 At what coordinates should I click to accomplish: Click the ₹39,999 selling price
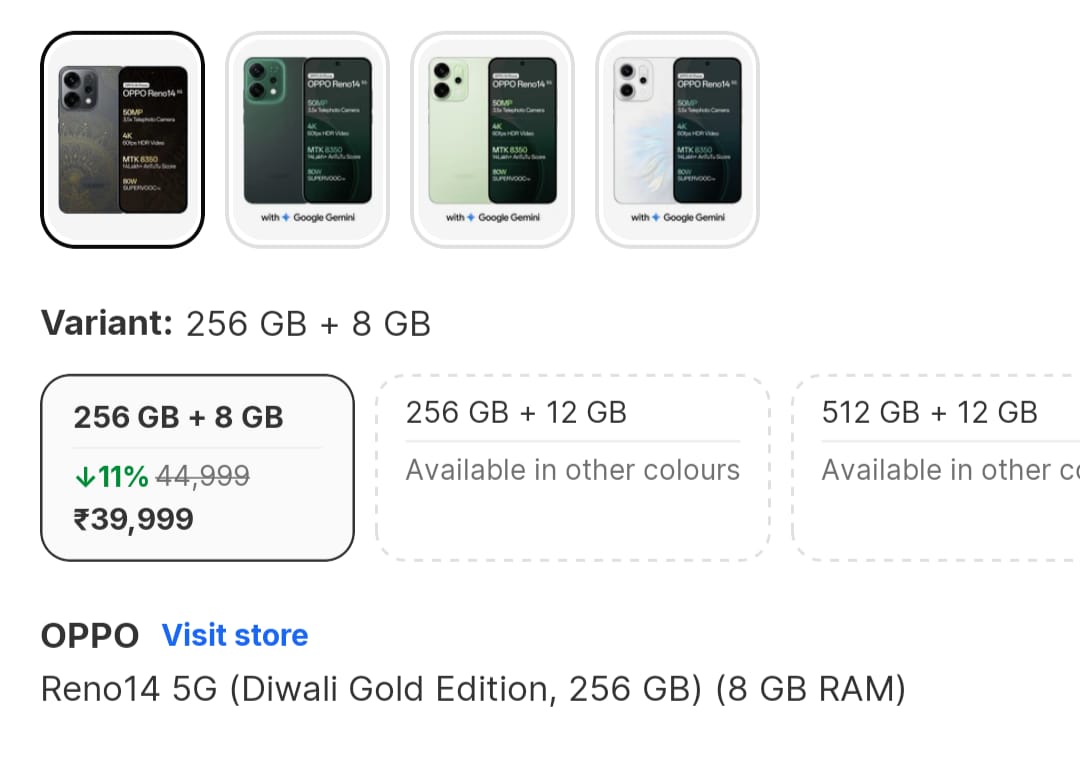click(x=134, y=519)
